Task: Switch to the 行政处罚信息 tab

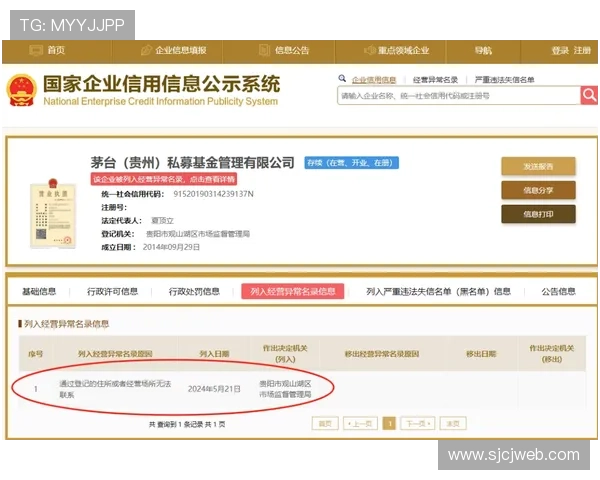Action: pos(194,292)
